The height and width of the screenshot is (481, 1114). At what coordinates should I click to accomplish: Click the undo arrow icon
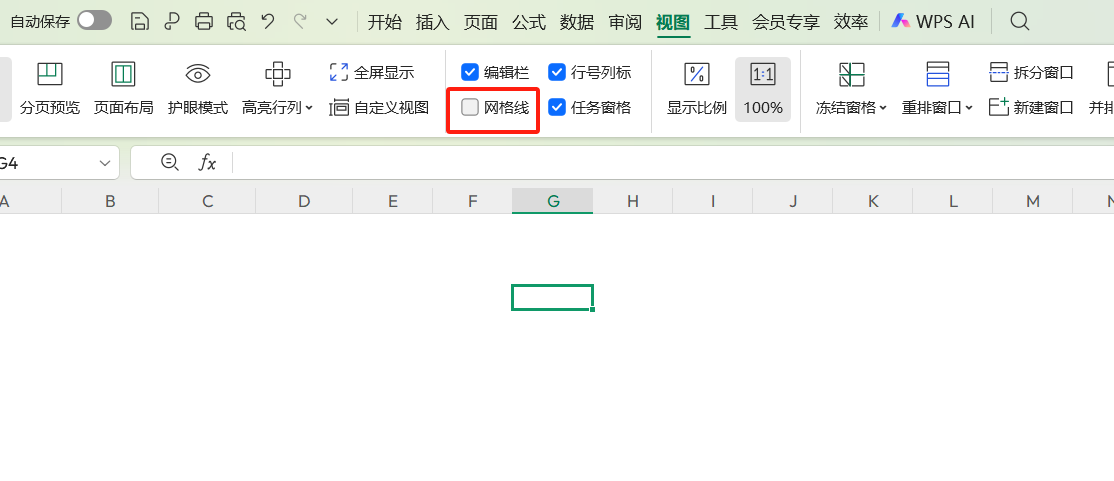click(268, 21)
